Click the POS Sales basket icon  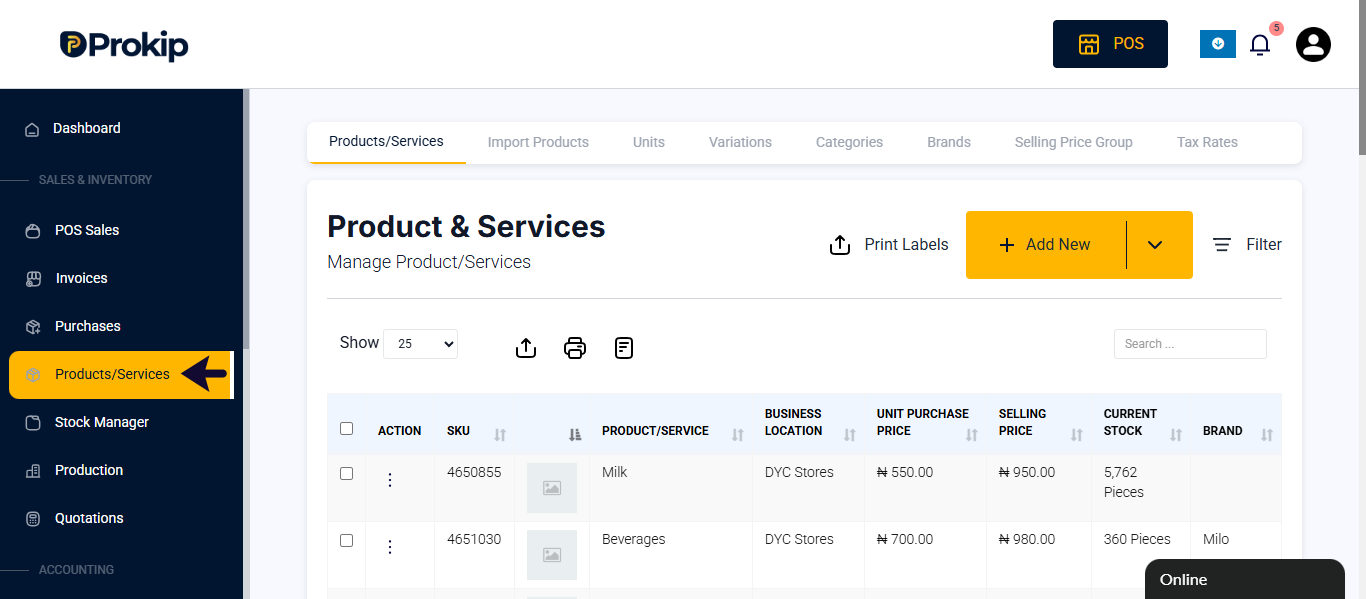(33, 231)
